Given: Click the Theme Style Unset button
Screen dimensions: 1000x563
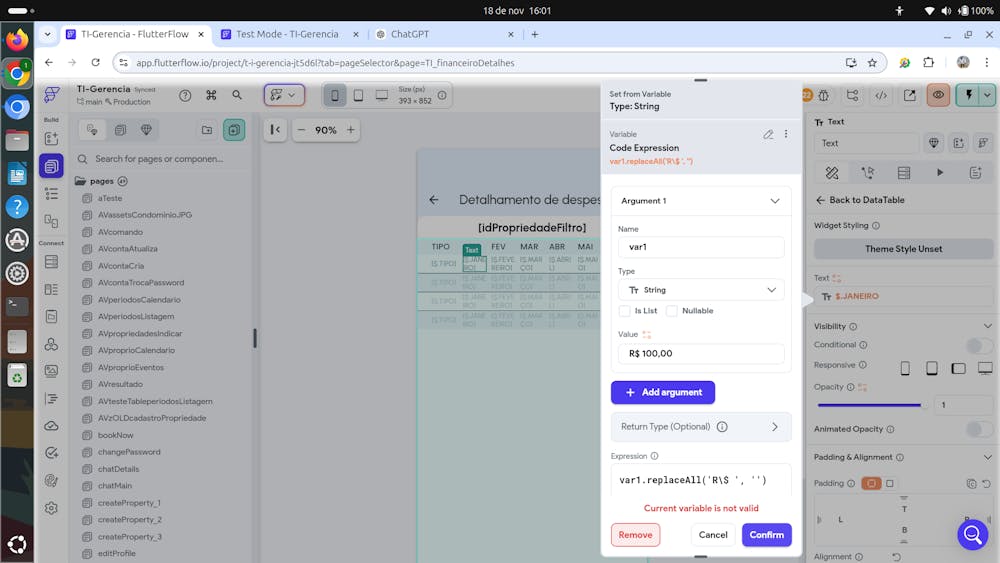Looking at the screenshot, I should pos(903,249).
